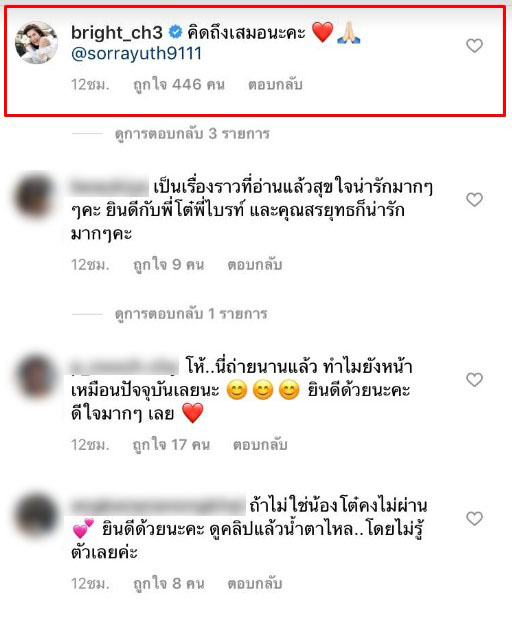The image size is (512, 617).
Task: Like the comment praising the sweet story
Action: [474, 200]
